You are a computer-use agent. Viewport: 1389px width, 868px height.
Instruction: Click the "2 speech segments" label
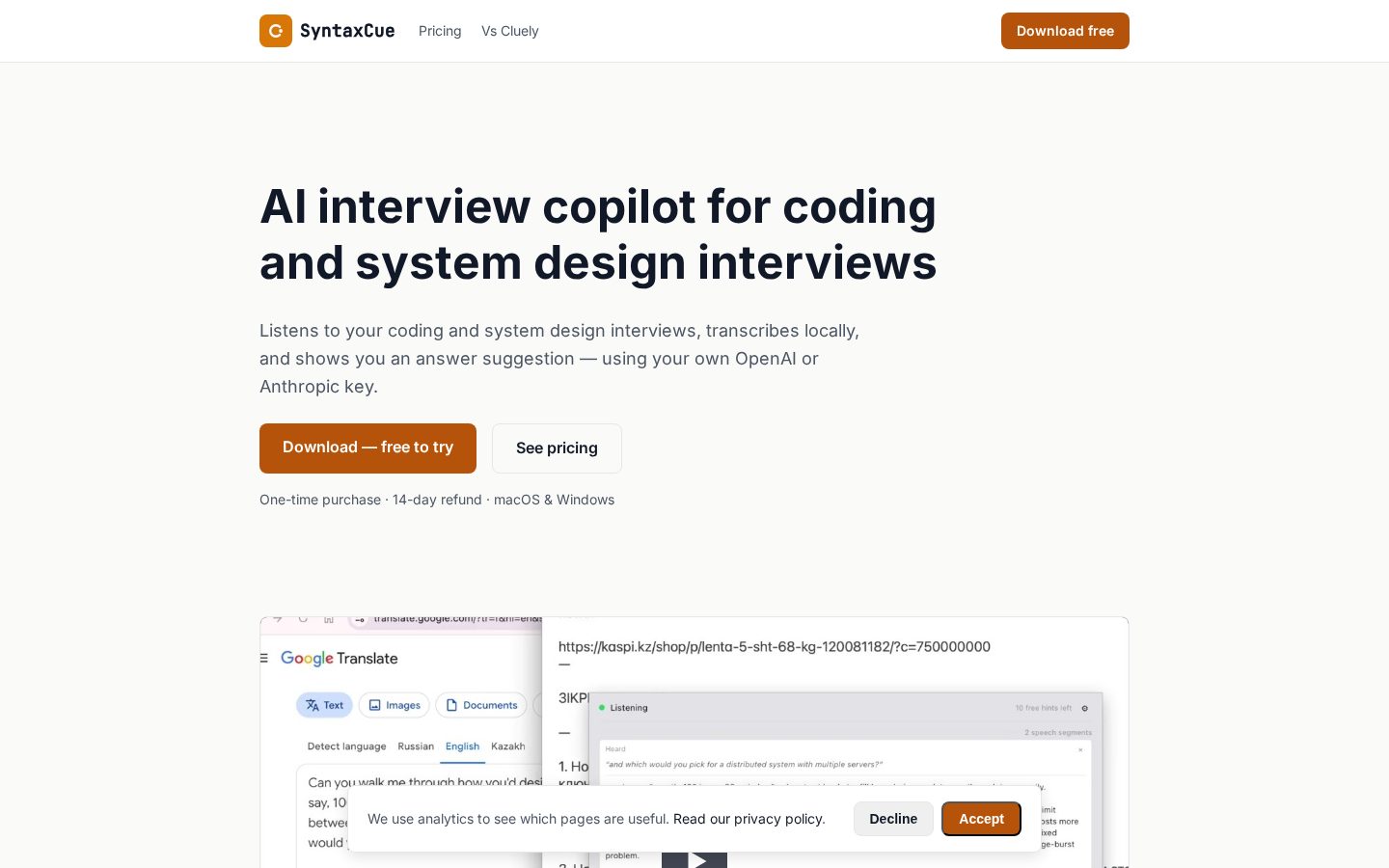1058,733
